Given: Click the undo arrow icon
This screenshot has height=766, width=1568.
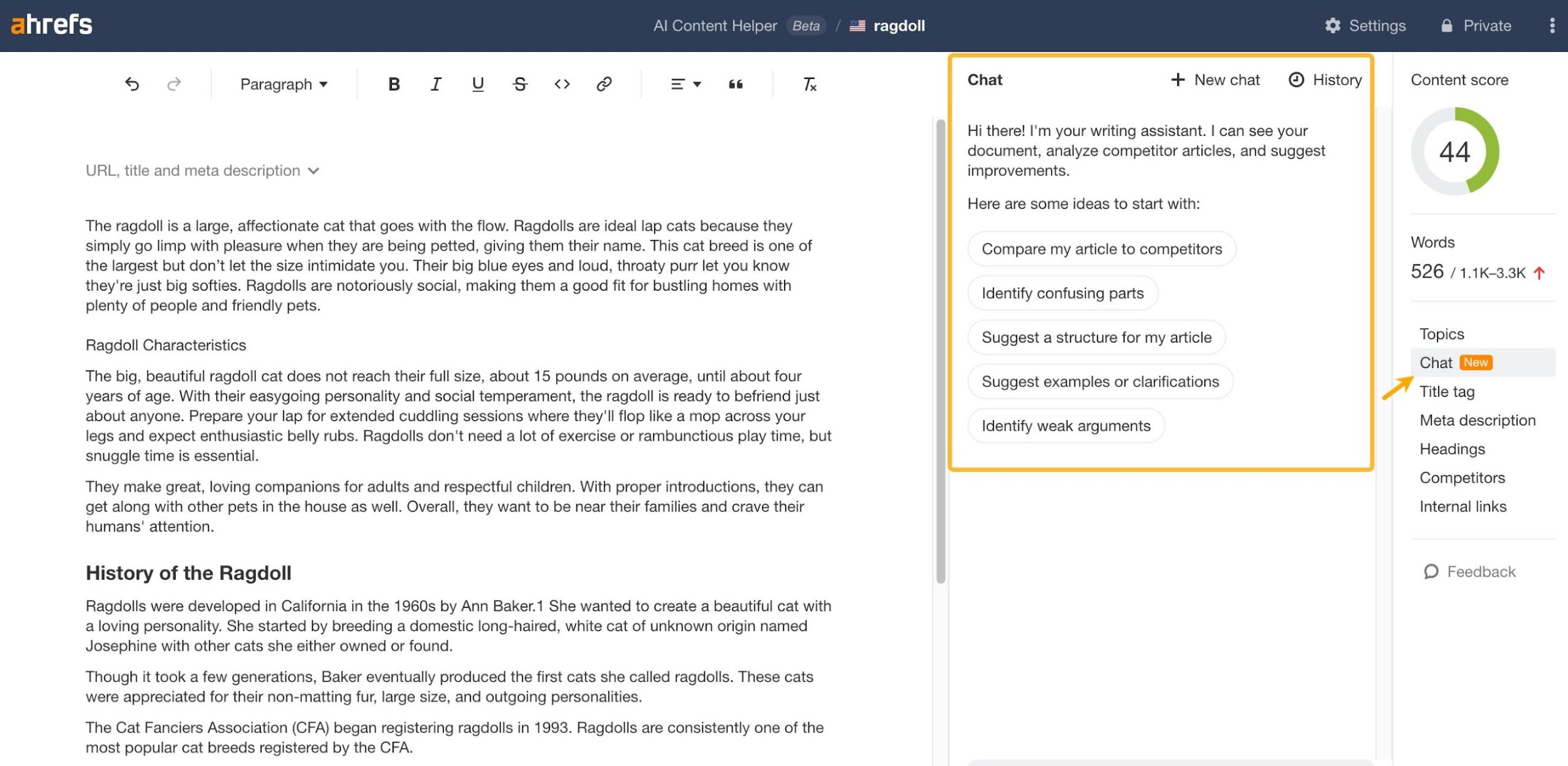Looking at the screenshot, I should [132, 84].
